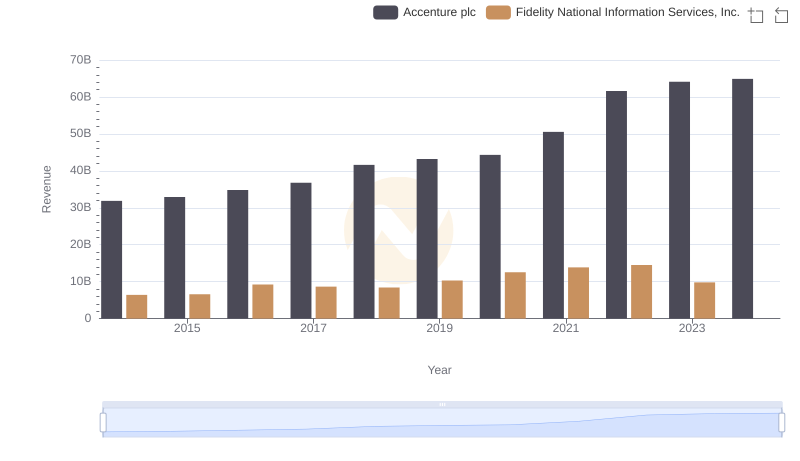Select the Accenture bar for 2015

pos(174,258)
